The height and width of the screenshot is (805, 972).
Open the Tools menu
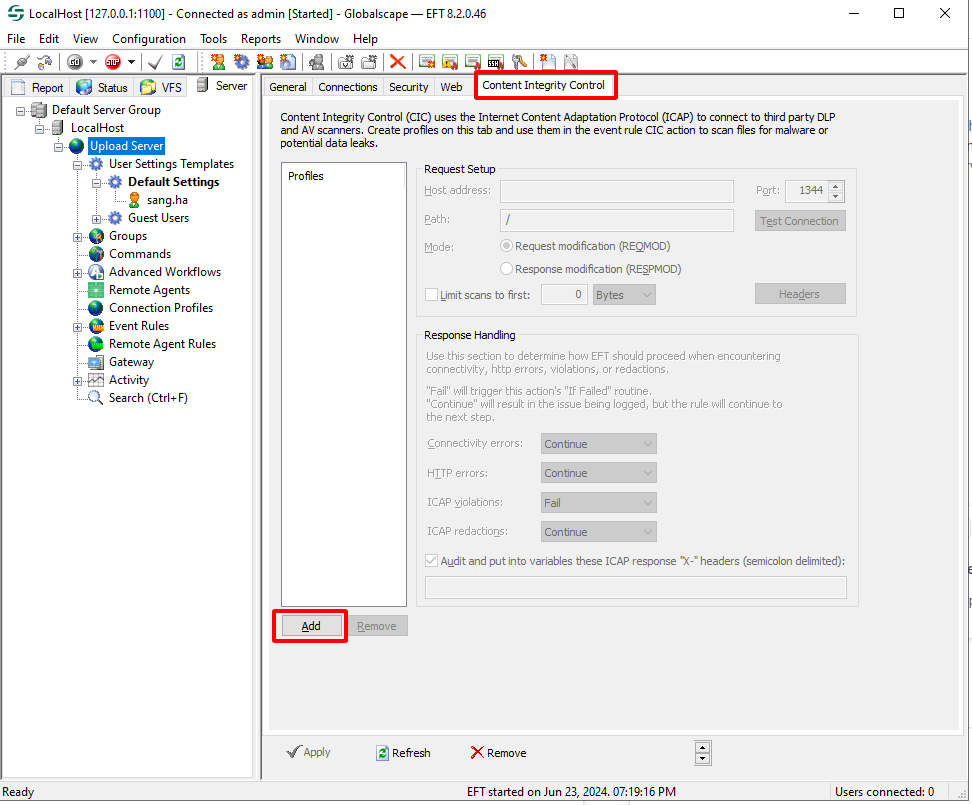tap(213, 38)
